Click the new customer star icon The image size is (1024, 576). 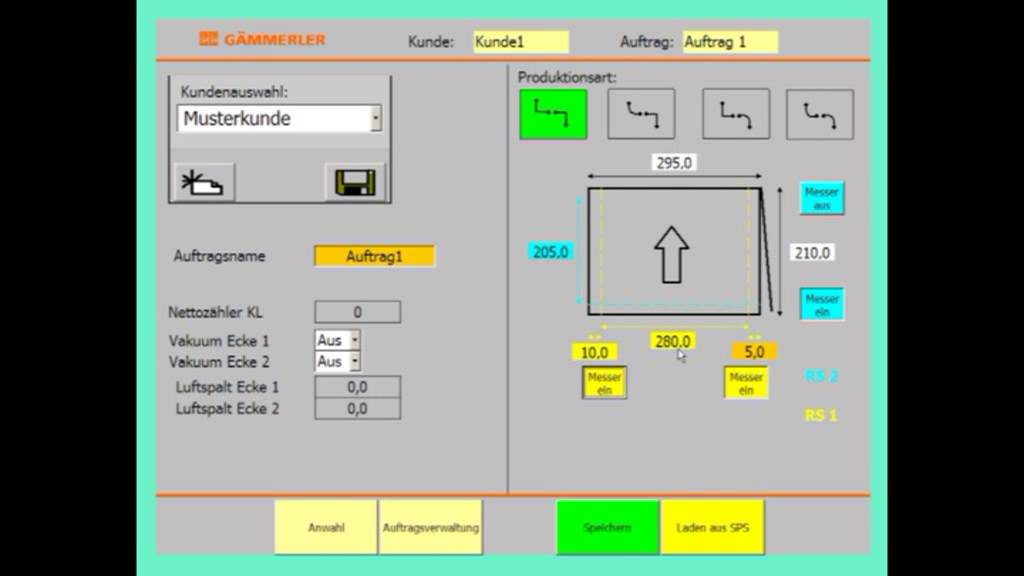click(x=204, y=182)
